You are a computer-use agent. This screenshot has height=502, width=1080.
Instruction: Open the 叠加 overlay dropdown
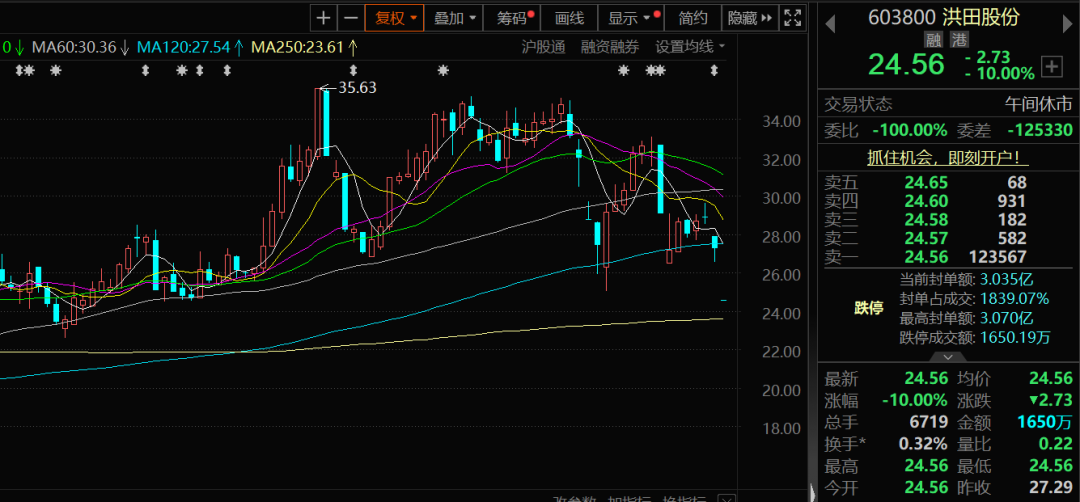pyautogui.click(x=455, y=18)
